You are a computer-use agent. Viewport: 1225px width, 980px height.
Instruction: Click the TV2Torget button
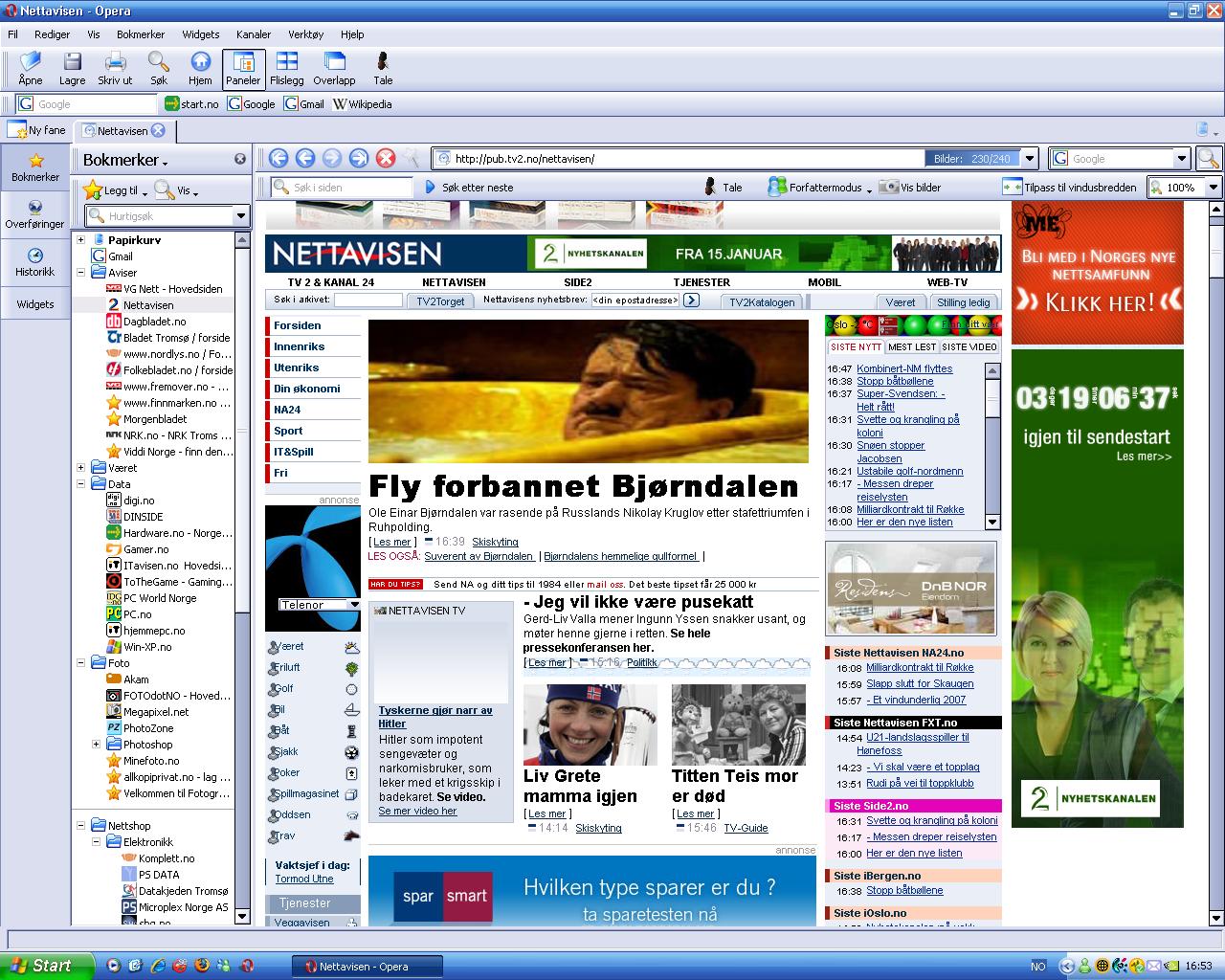click(x=440, y=301)
